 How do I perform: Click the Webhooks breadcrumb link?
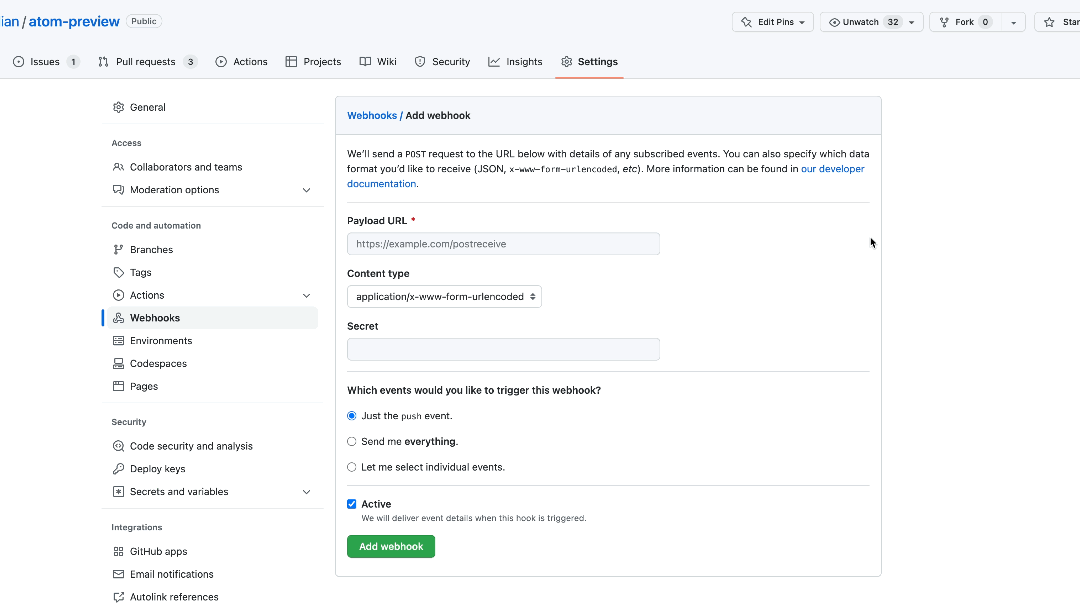coord(372,116)
